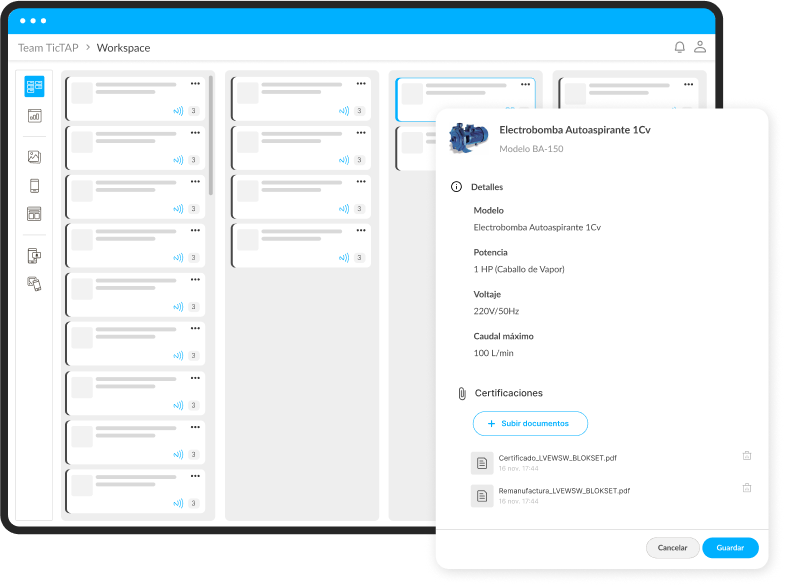The image size is (785, 586).
Task: Select the board view icon in sidebar
Action: tap(34, 87)
